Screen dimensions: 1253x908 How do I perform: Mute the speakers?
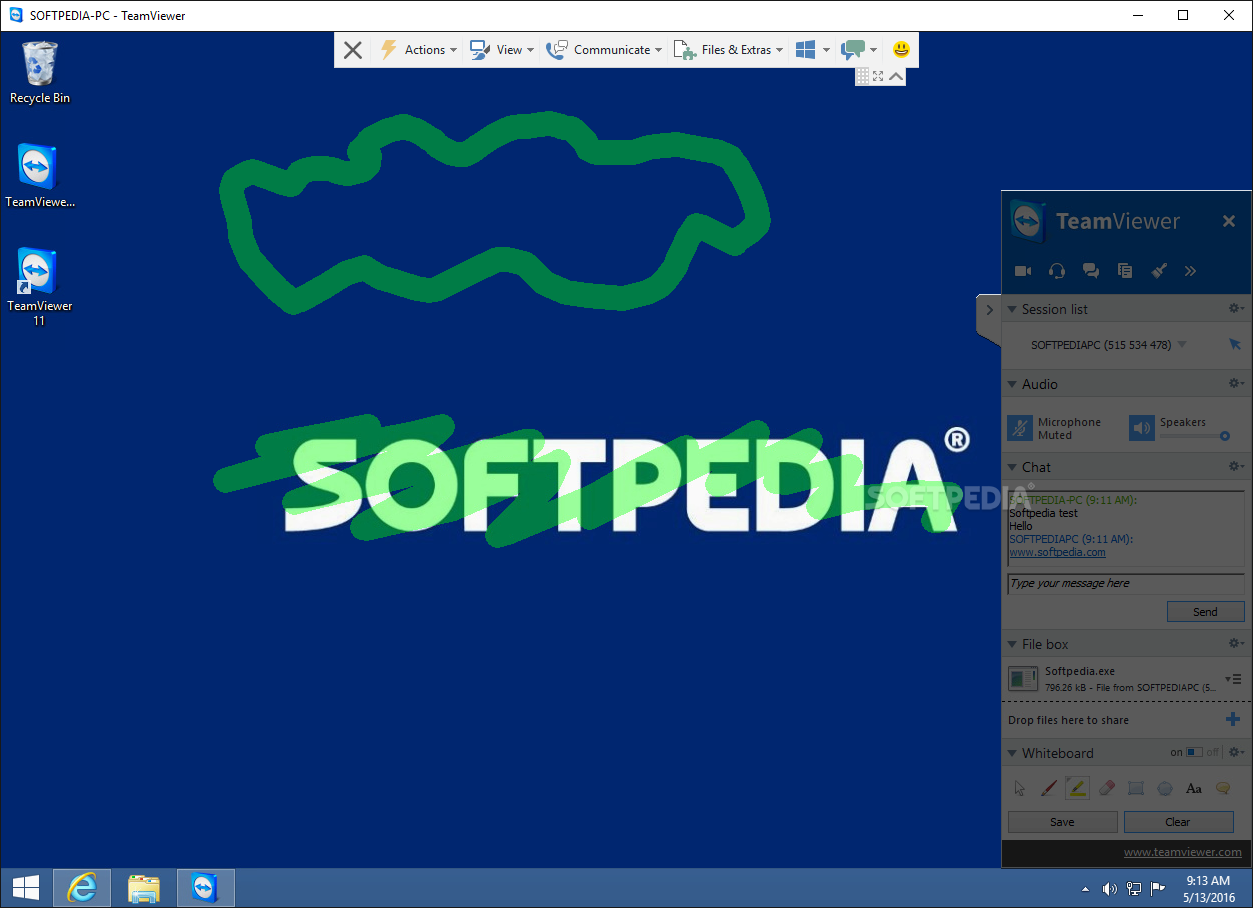pos(1142,429)
